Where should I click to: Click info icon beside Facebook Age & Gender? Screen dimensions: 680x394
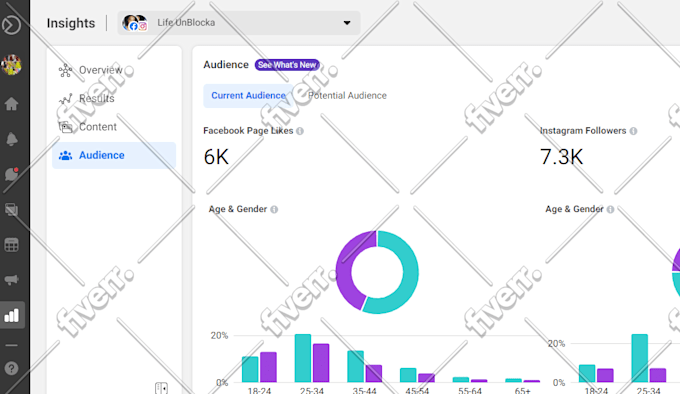274,209
